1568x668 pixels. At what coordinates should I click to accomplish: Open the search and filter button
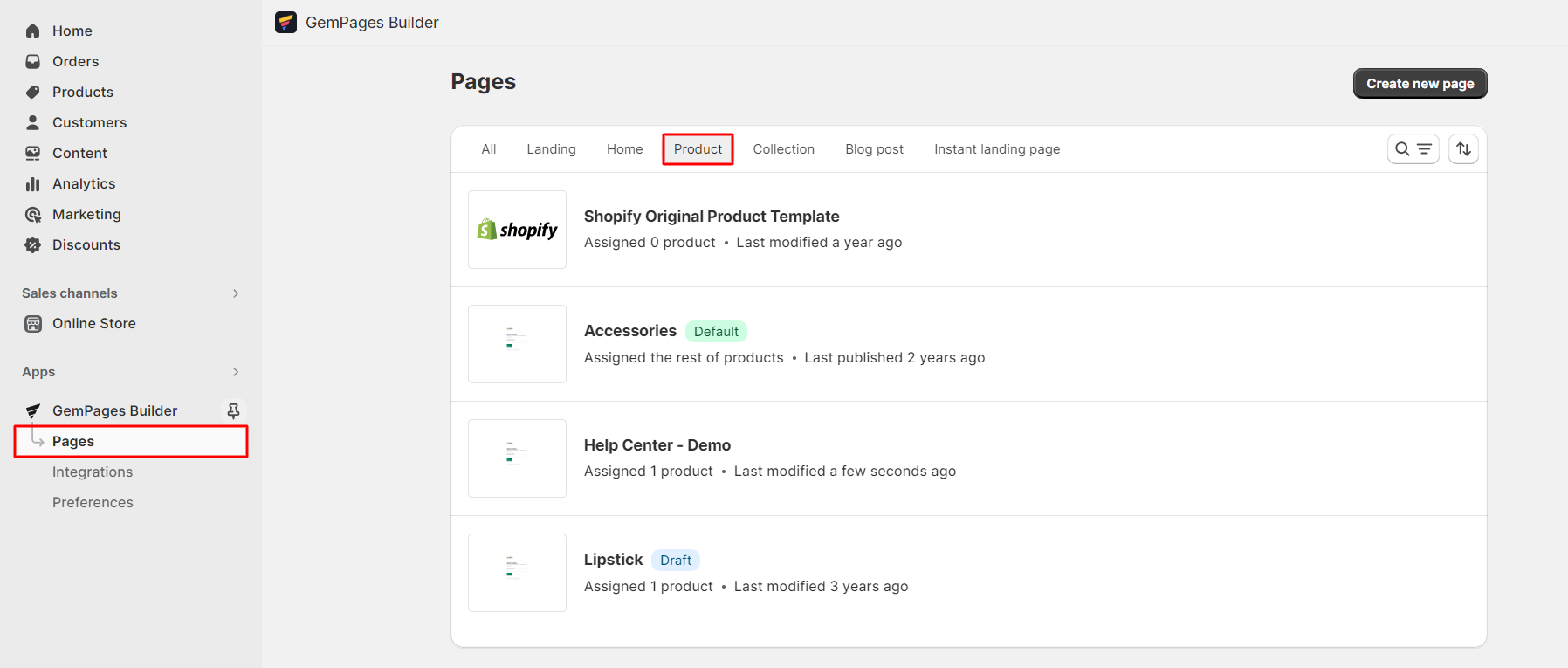[1413, 149]
